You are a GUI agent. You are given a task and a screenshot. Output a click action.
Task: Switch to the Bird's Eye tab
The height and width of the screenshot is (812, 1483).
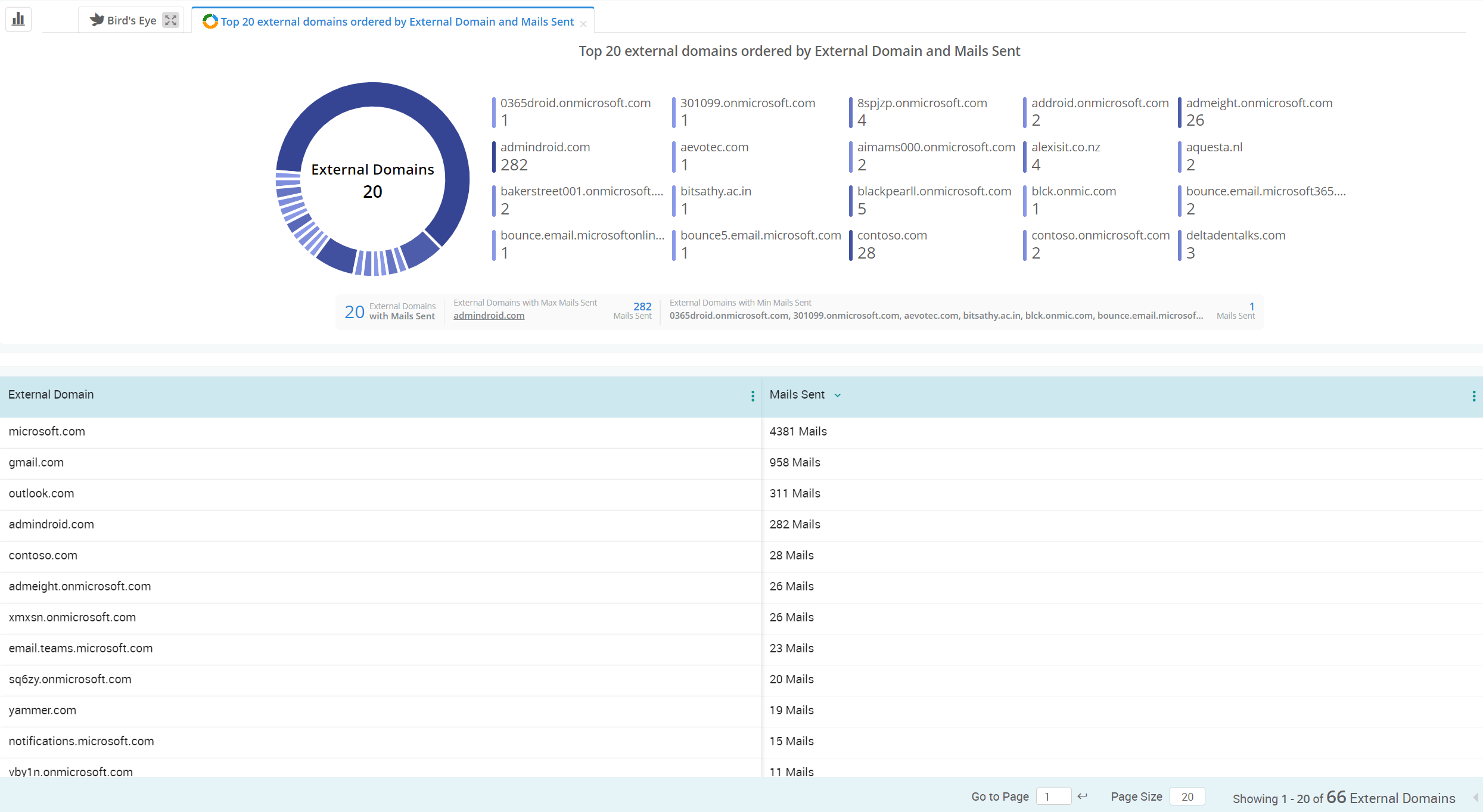tap(131, 19)
